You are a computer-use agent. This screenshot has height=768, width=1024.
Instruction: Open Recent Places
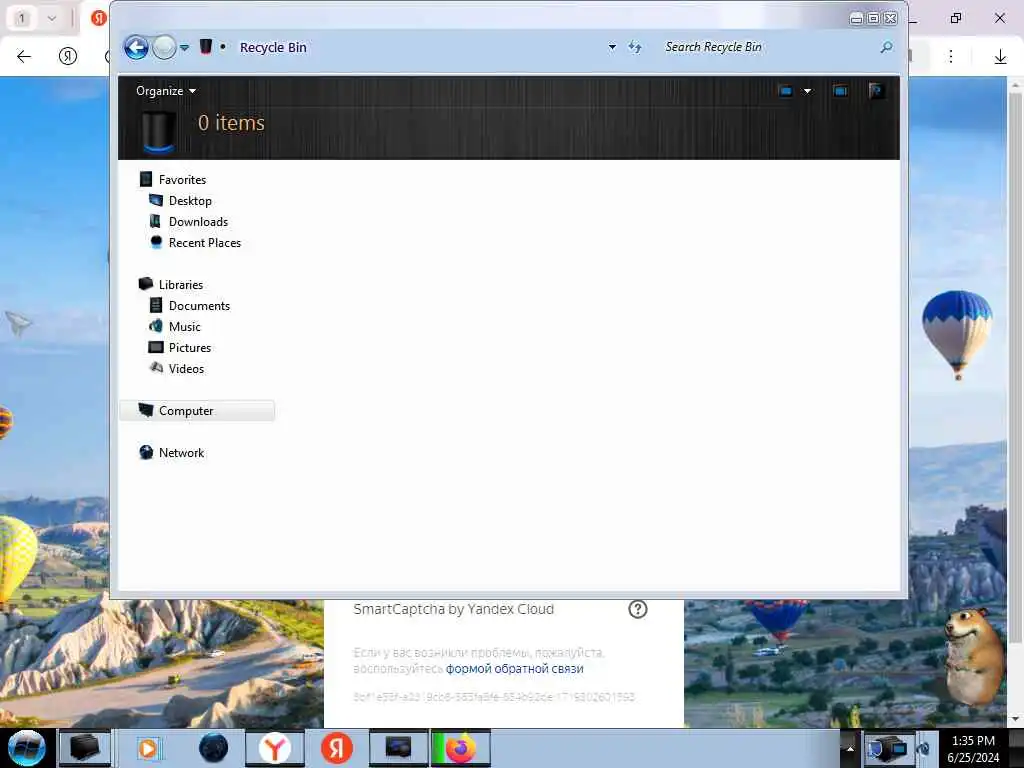(x=204, y=242)
